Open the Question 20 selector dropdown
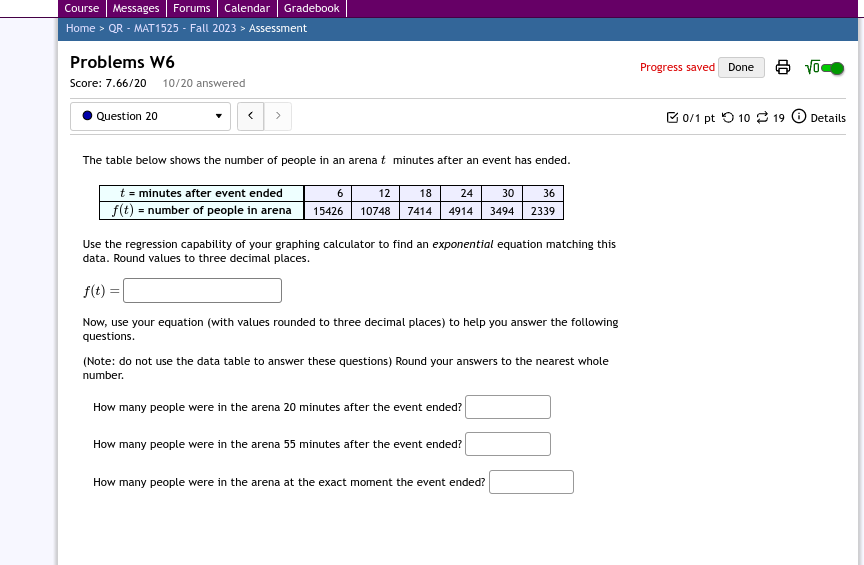The height and width of the screenshot is (565, 864). pos(150,116)
